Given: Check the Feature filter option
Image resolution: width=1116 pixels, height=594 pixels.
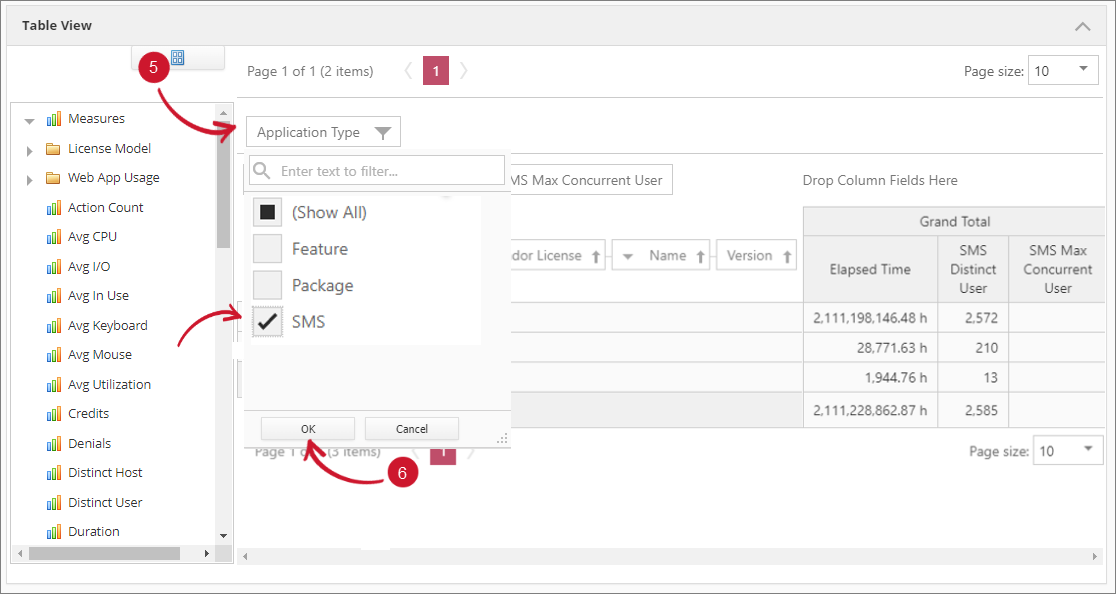Looking at the screenshot, I should coord(267,249).
